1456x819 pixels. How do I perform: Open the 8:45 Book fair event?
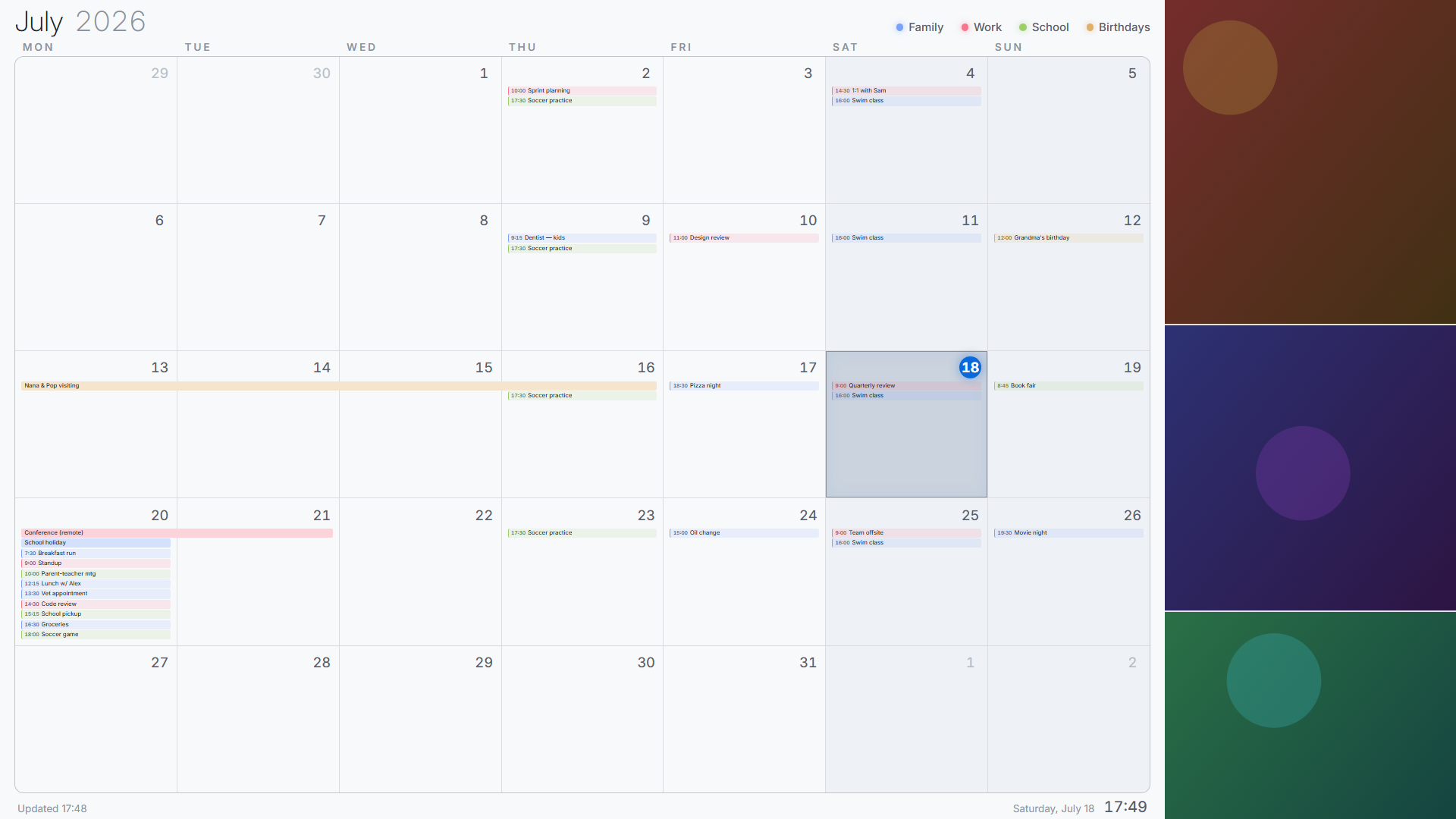(x=1068, y=386)
